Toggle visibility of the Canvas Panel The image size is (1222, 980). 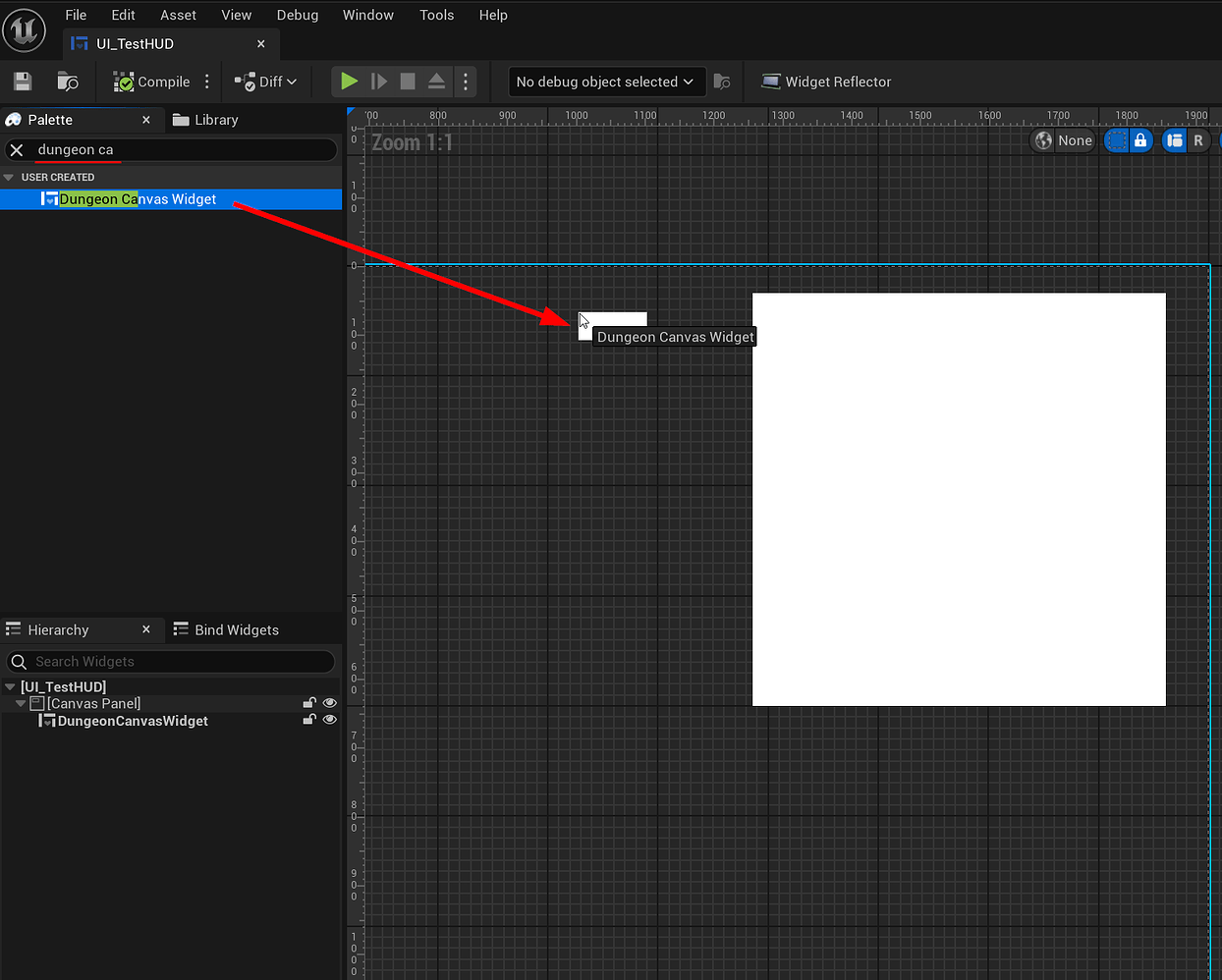329,702
